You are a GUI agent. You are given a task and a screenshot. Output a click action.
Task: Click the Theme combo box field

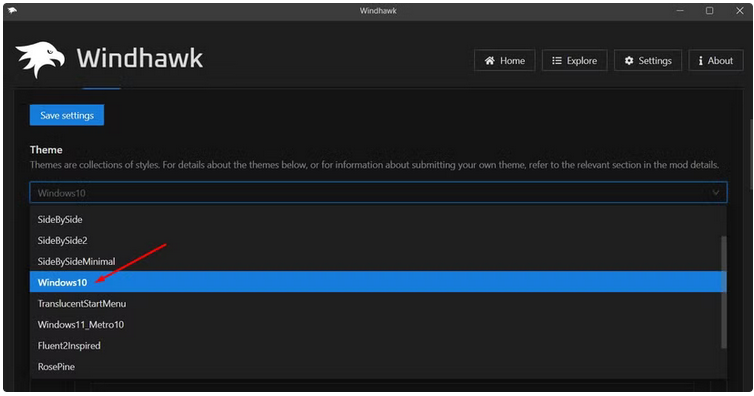point(378,193)
